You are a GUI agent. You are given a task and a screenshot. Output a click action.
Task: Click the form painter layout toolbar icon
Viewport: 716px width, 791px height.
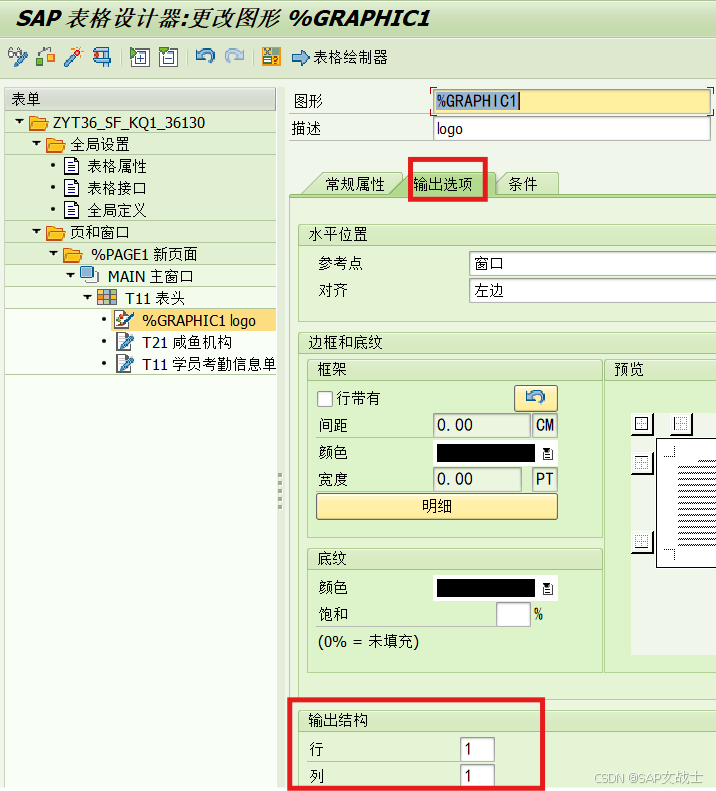[x=101, y=57]
